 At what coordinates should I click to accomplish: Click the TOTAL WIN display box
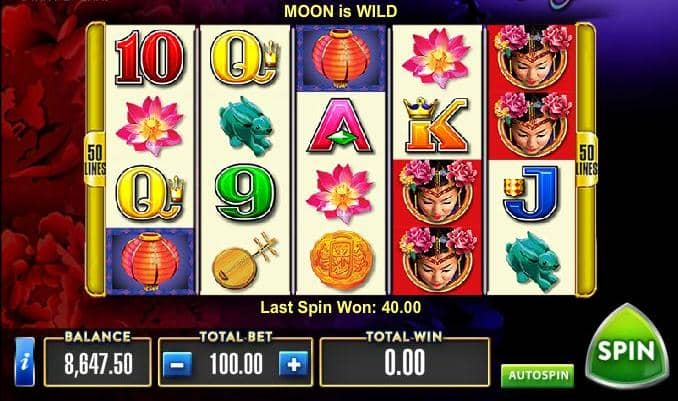click(x=405, y=363)
